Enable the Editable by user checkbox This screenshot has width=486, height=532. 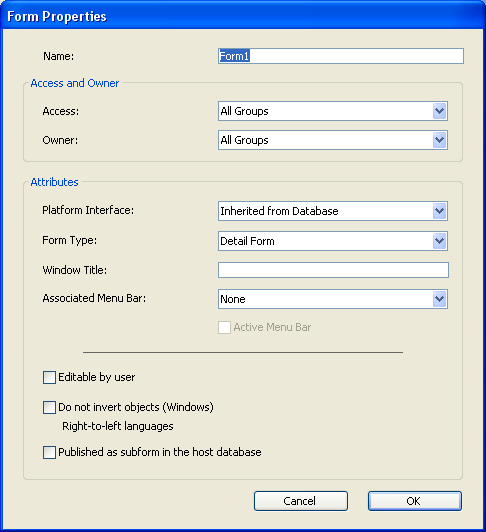[x=49, y=377]
